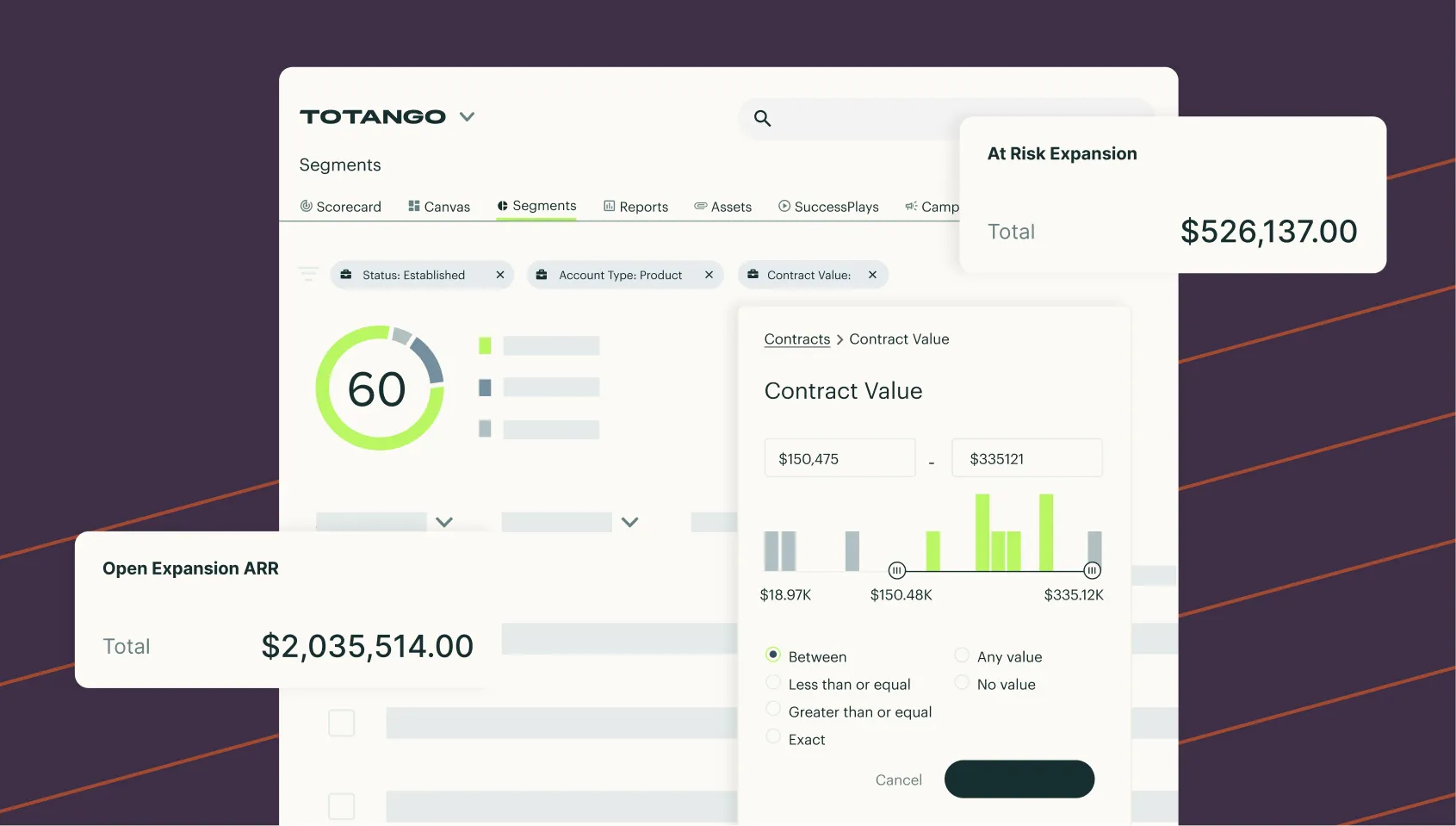Open the Scorecard tab
The width and height of the screenshot is (1456, 826).
pyautogui.click(x=340, y=207)
